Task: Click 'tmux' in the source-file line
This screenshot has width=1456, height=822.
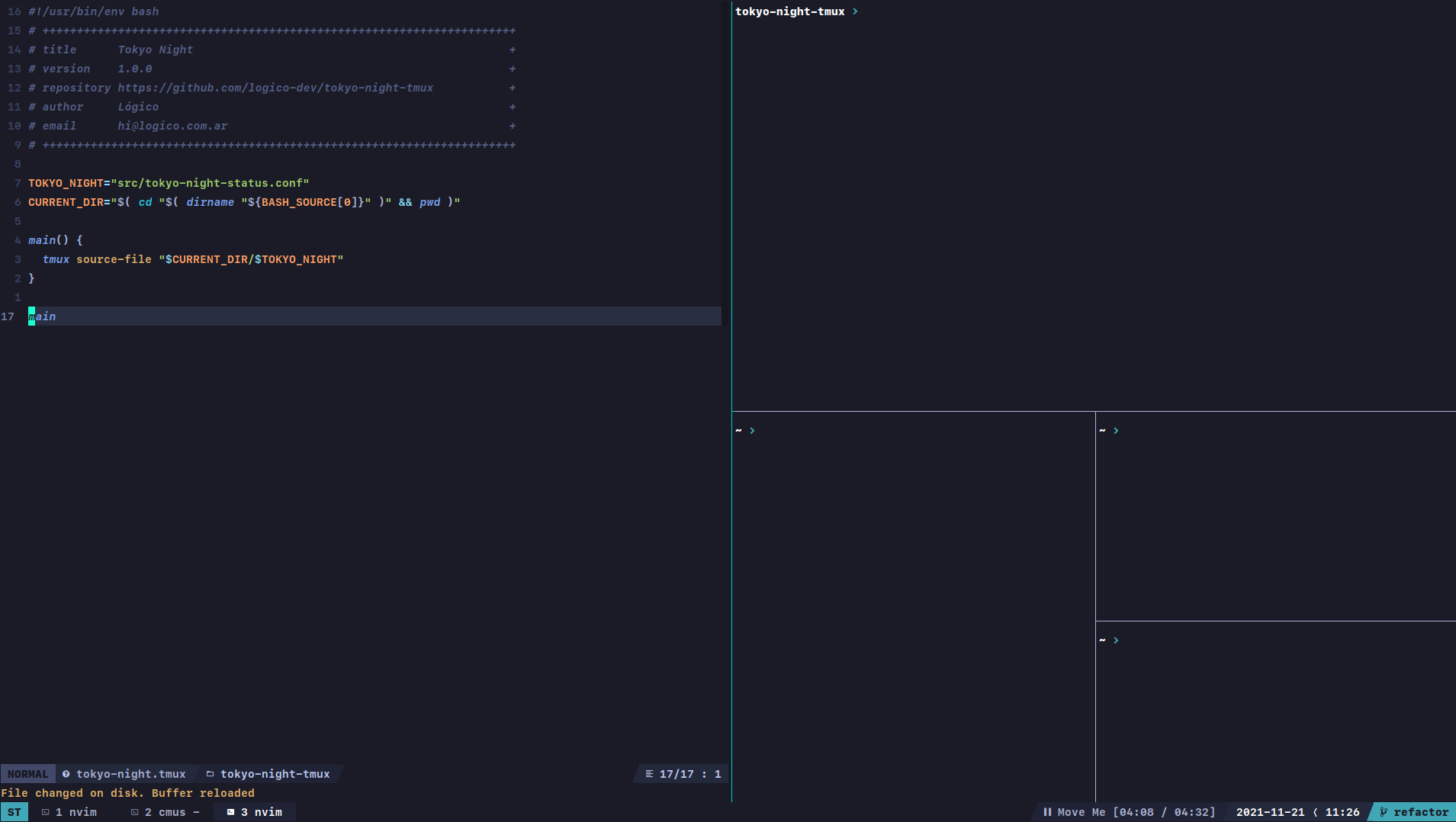Action: (56, 259)
